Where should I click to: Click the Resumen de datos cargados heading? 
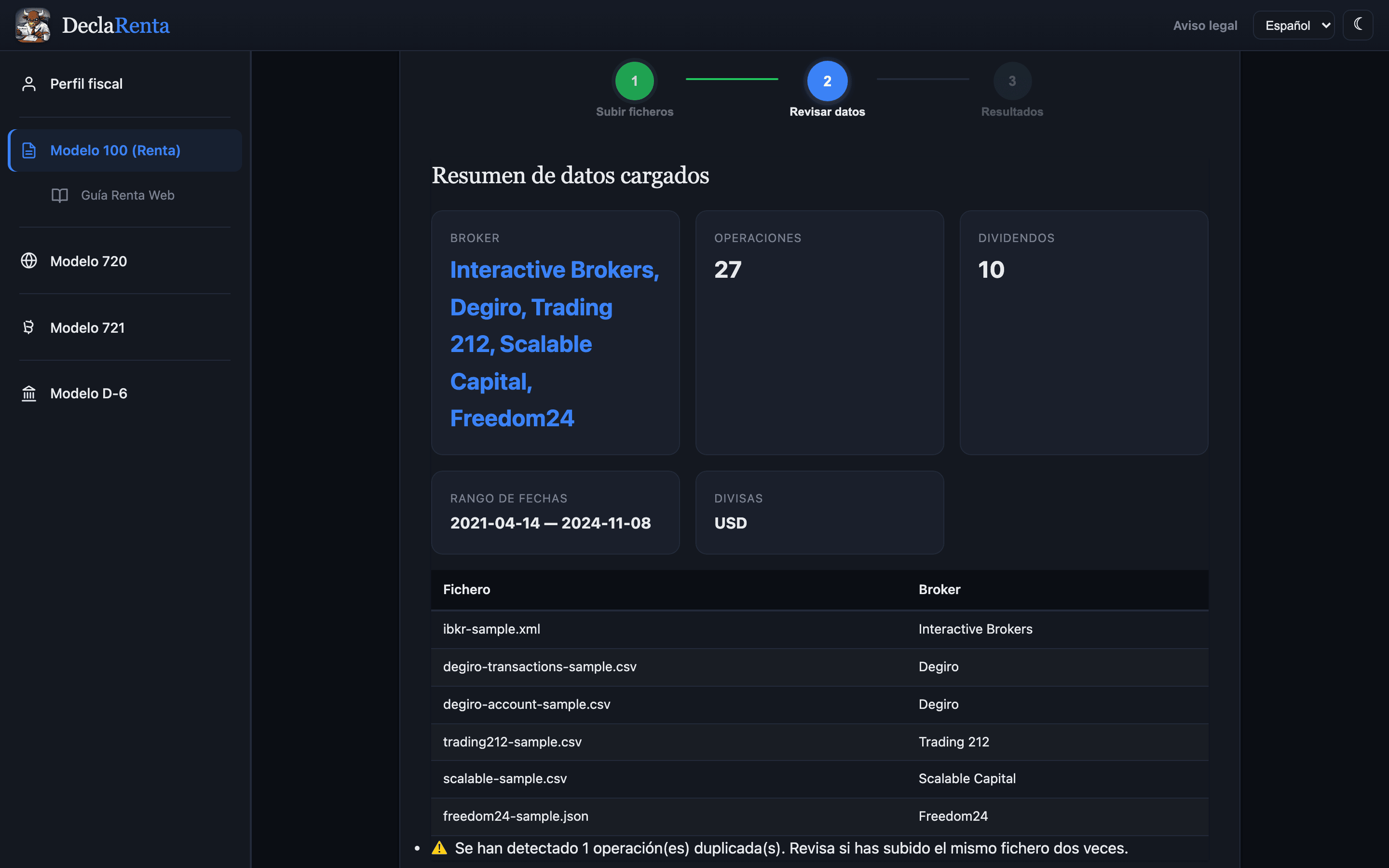click(x=570, y=176)
